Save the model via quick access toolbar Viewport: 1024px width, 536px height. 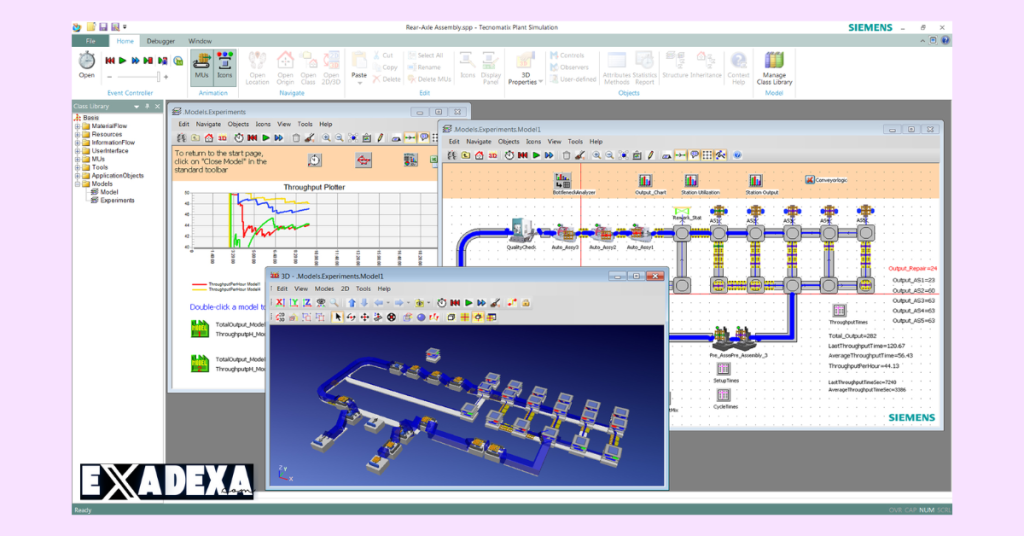(x=103, y=27)
